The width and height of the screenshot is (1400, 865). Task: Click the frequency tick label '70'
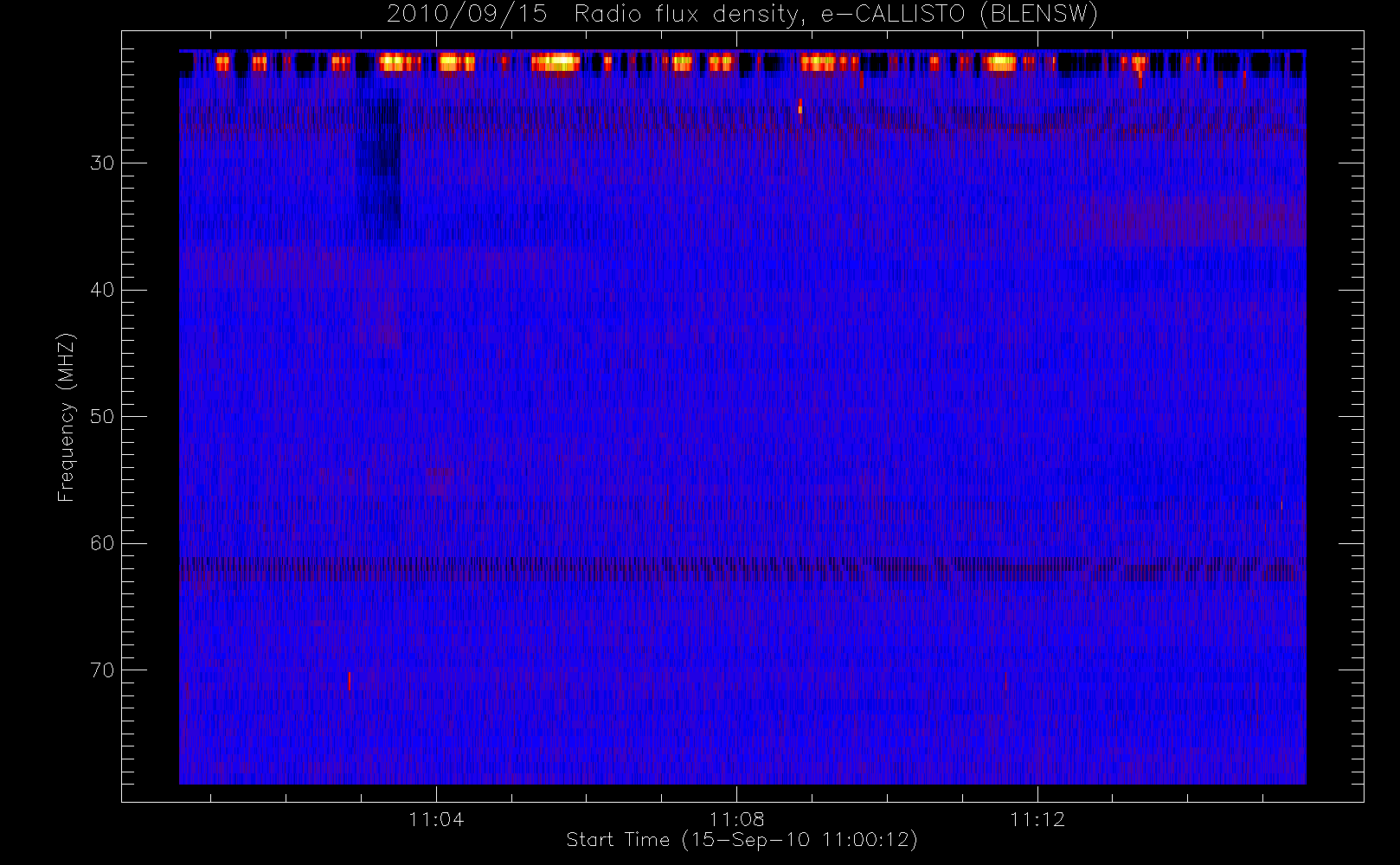(102, 670)
